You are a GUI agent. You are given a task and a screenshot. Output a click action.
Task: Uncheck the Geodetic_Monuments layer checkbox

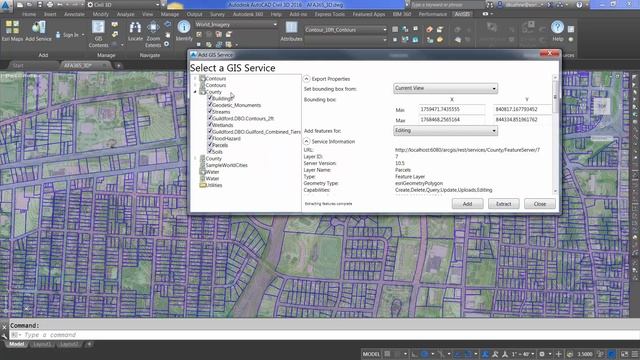(x=210, y=104)
